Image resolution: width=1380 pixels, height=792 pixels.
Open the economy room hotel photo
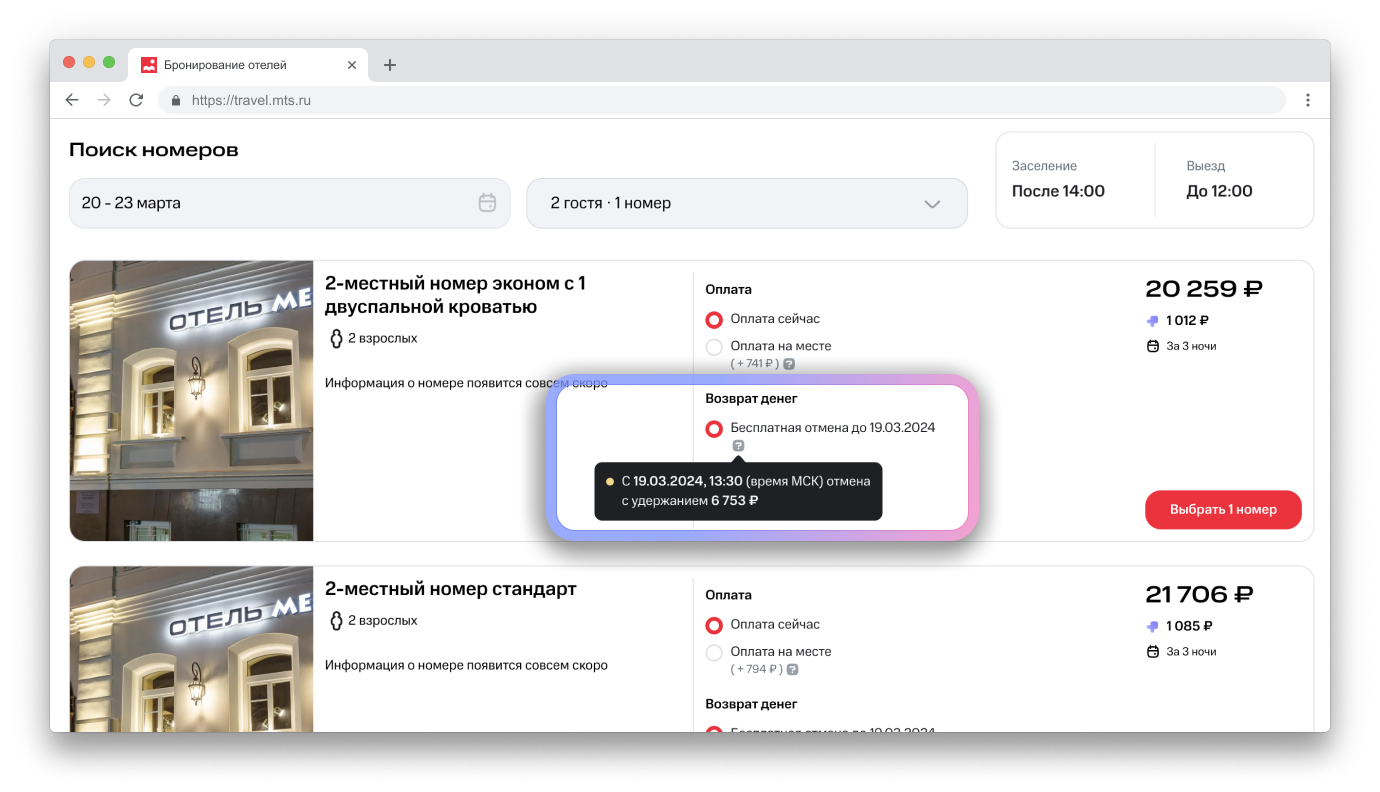(192, 401)
